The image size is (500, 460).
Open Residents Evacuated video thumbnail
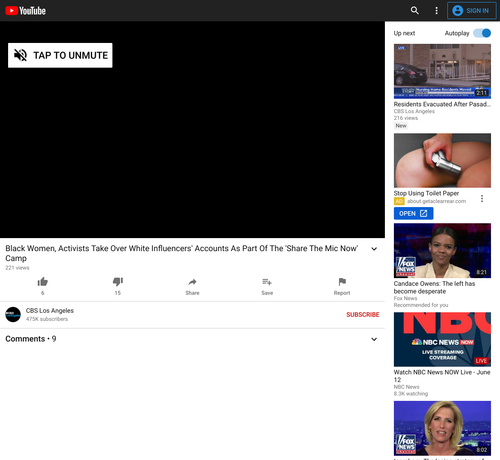point(442,71)
